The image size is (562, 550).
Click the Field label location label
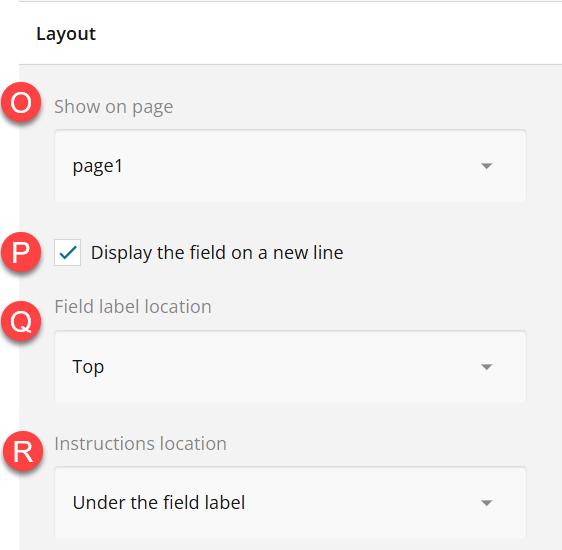pyautogui.click(x=133, y=307)
